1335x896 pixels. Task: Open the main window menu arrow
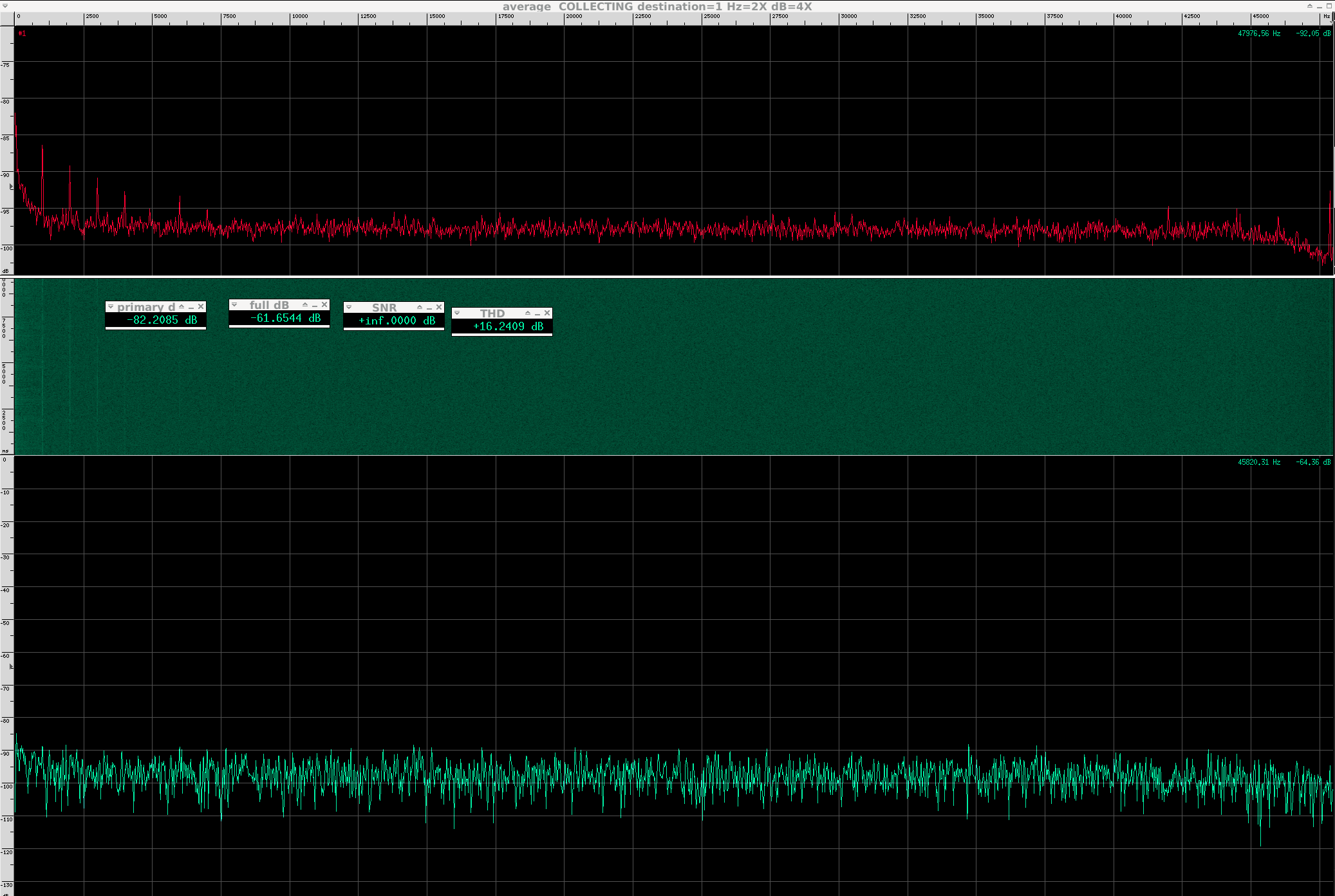coord(5,6)
